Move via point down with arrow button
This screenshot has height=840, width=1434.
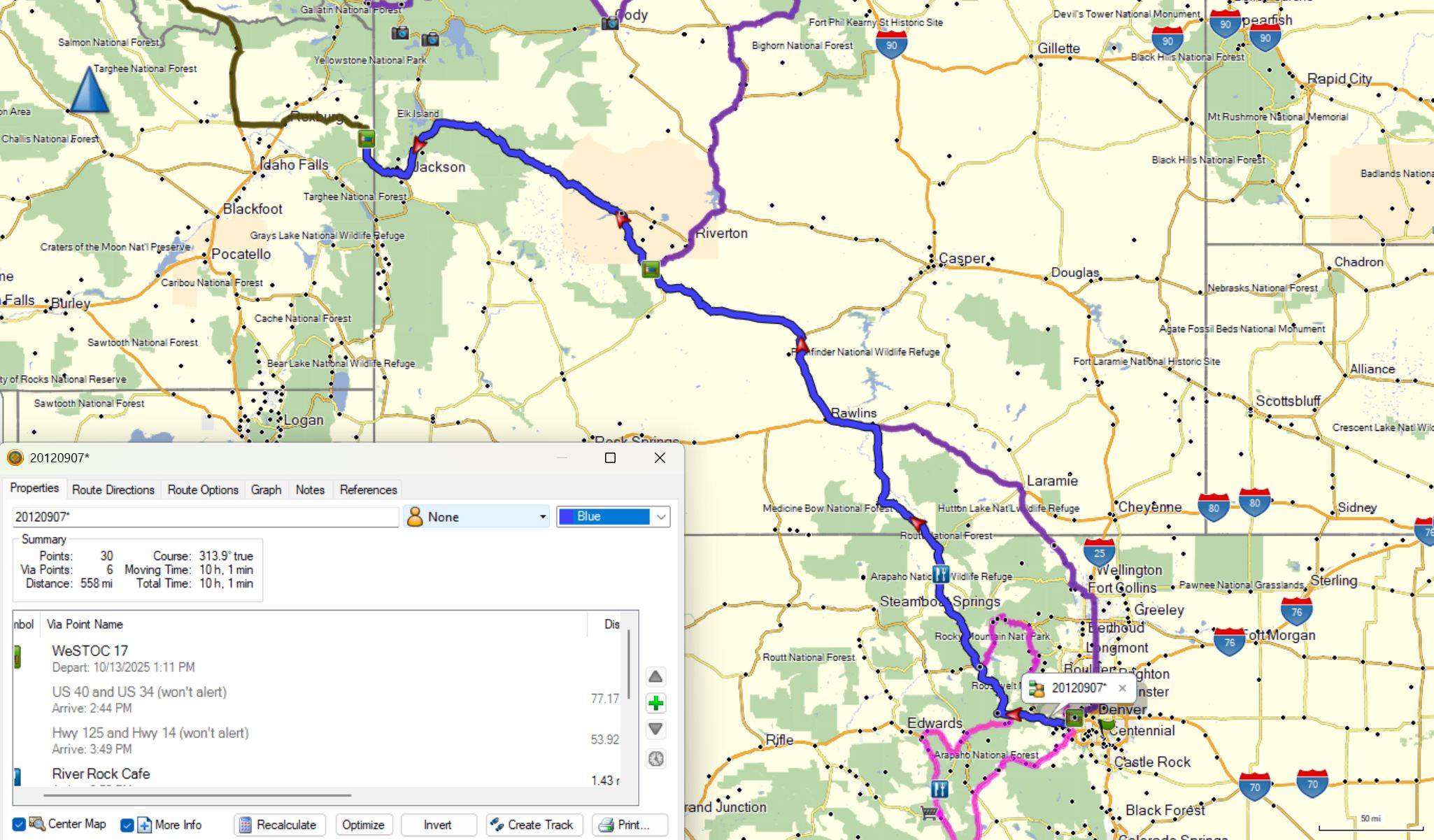[x=655, y=729]
